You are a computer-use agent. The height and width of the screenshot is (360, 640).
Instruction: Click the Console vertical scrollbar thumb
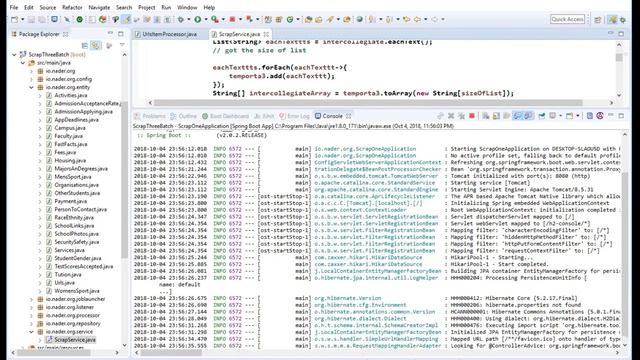[x=624, y=253]
